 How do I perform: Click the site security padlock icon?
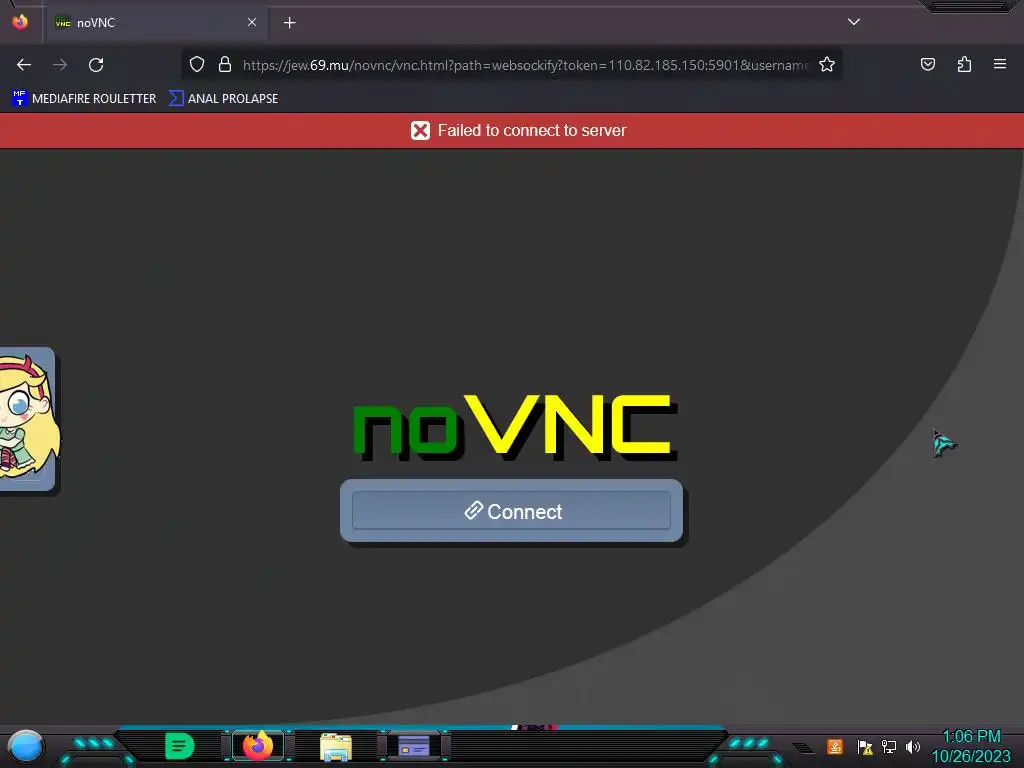[x=225, y=64]
